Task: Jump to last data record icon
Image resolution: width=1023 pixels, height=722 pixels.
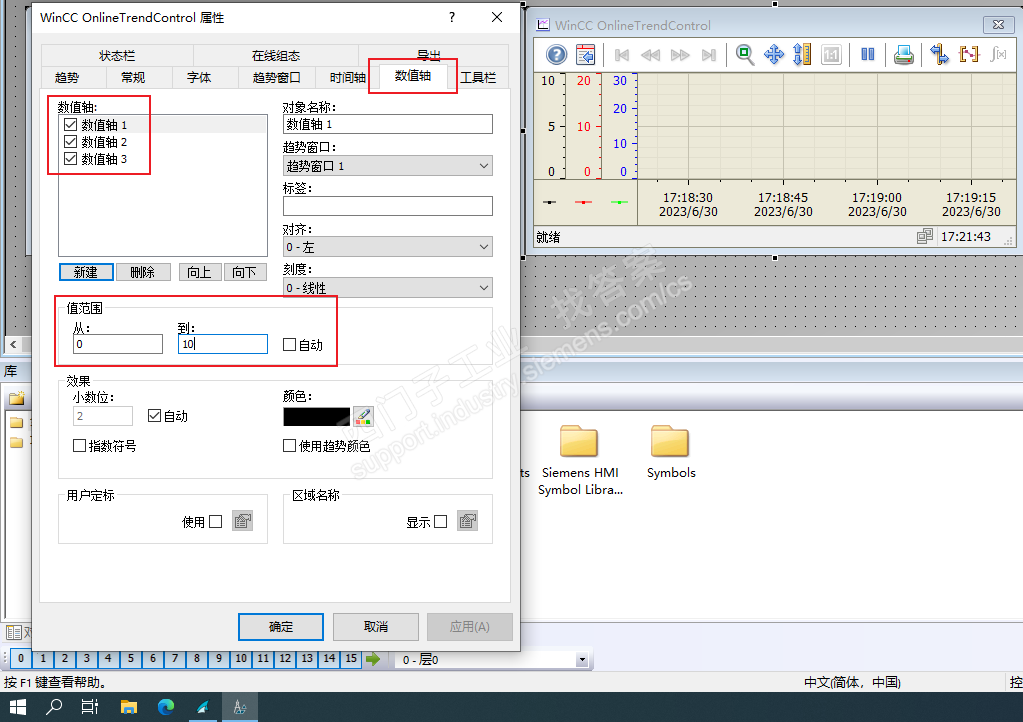Action: [709, 55]
